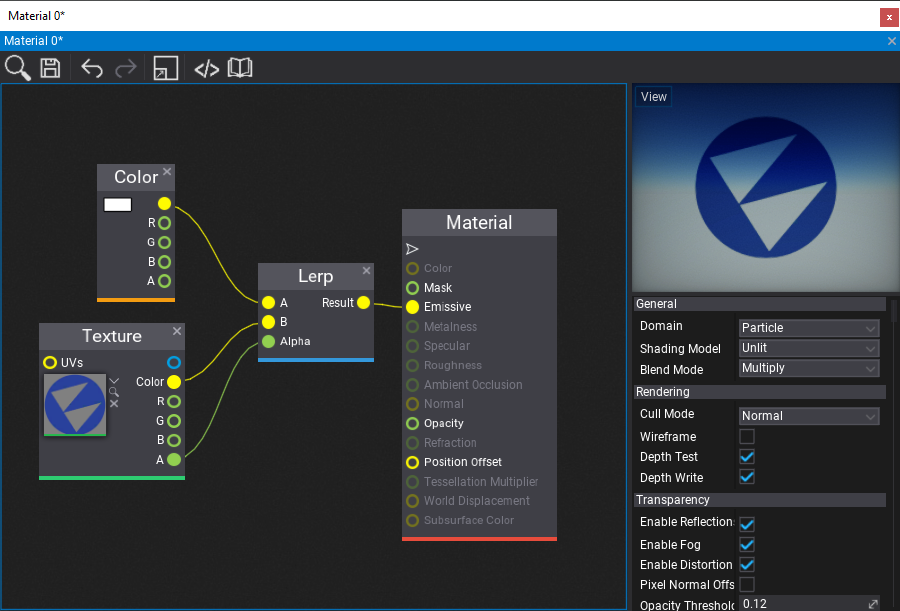Click the properties panel scrollbar
900x611 pixels.
click(x=894, y=310)
